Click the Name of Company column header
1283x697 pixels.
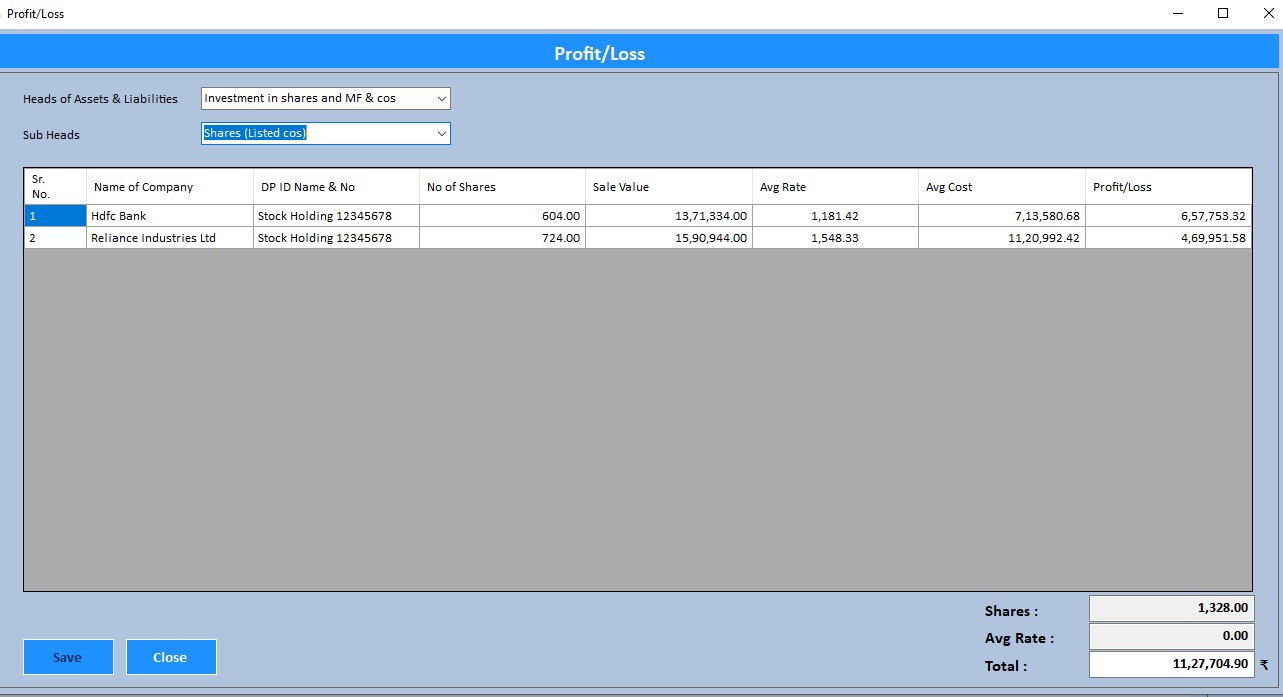pyautogui.click(x=169, y=187)
